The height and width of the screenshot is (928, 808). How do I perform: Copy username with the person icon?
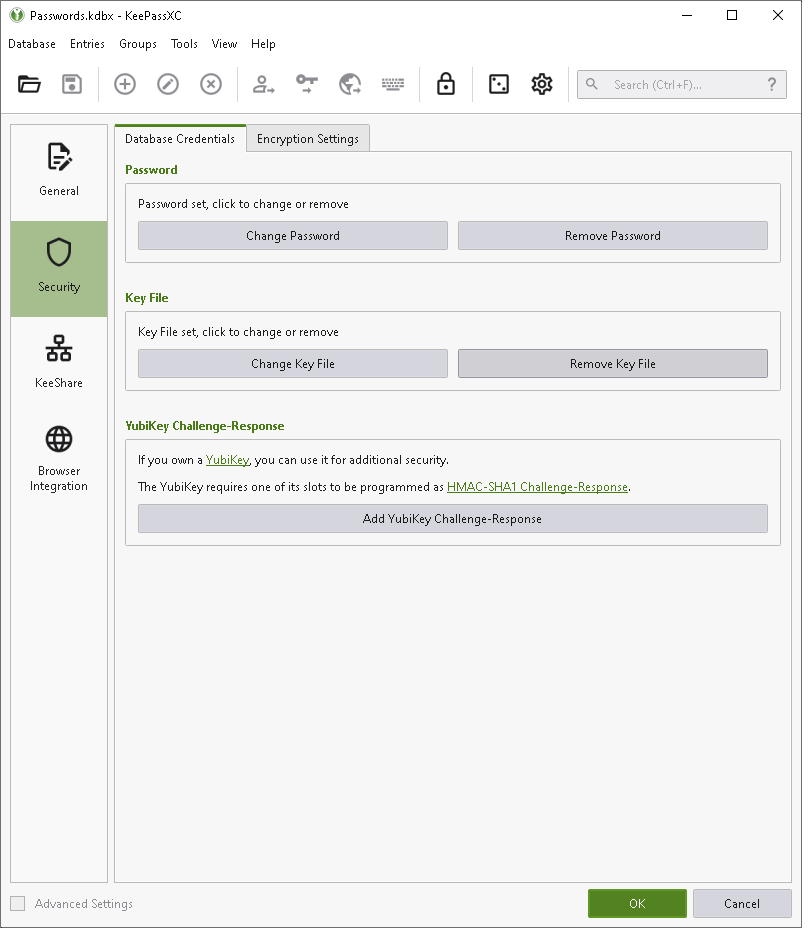click(x=263, y=84)
